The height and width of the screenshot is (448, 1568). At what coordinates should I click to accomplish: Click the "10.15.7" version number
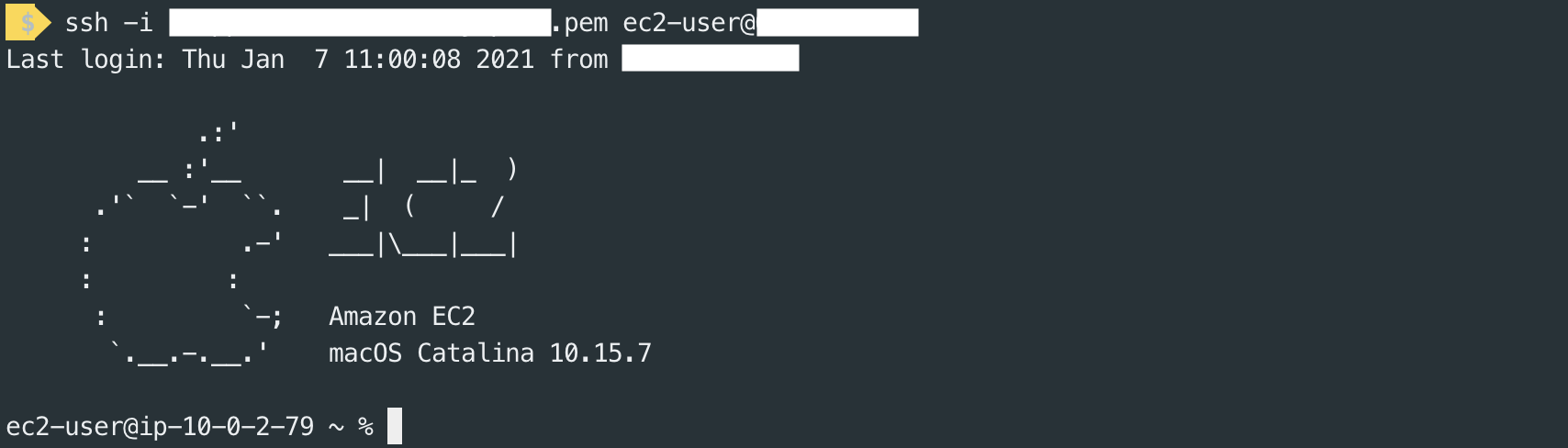[x=600, y=353]
